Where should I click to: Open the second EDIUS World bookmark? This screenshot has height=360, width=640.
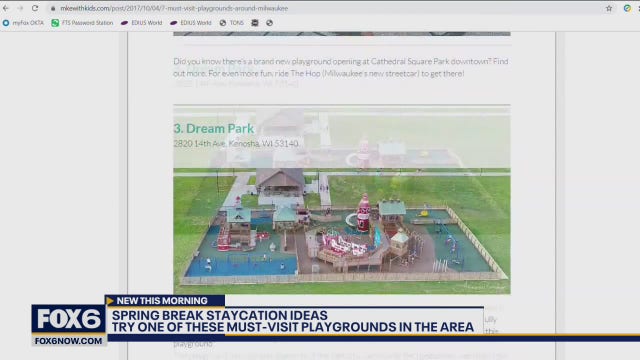191,23
